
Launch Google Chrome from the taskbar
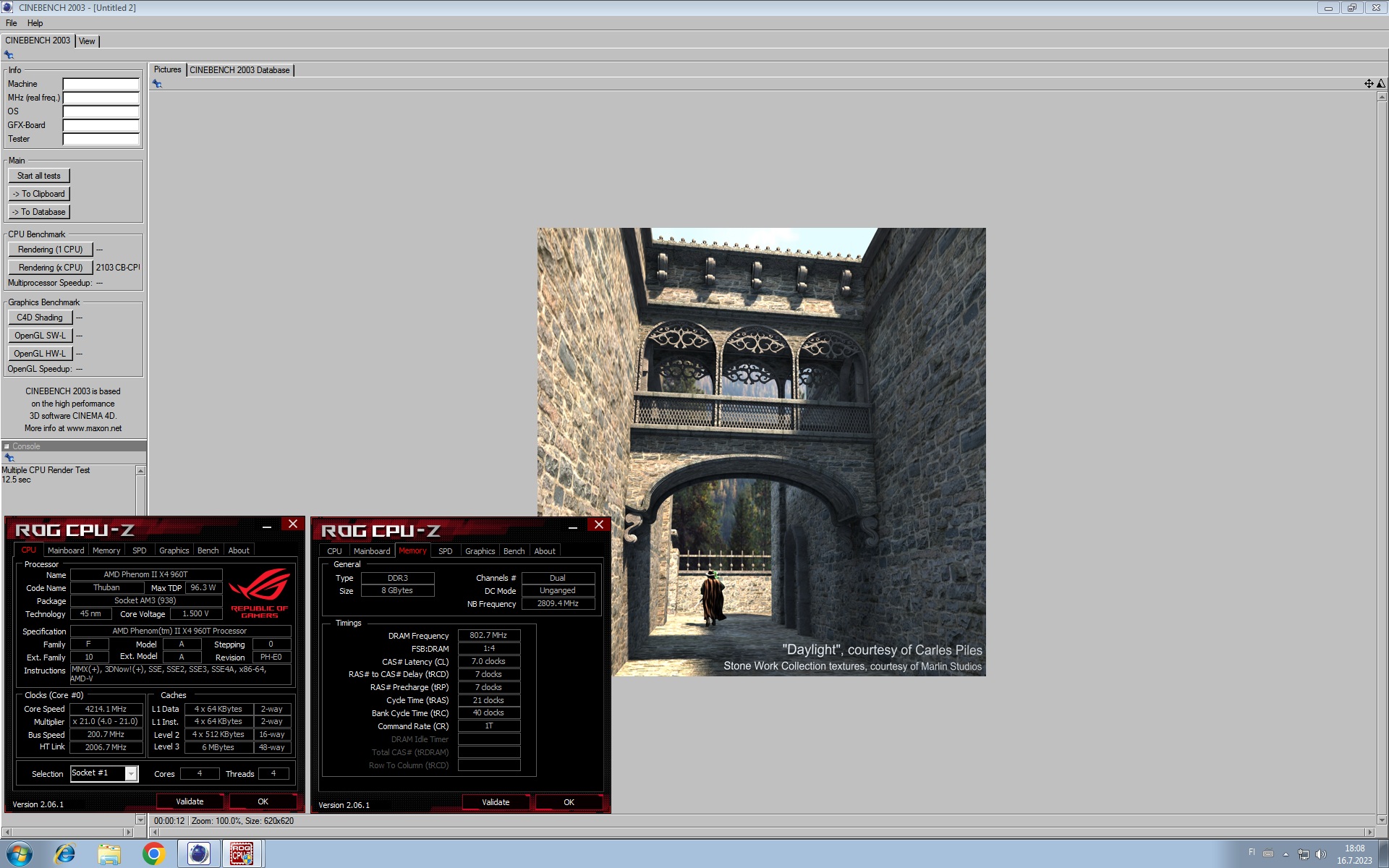click(x=153, y=854)
